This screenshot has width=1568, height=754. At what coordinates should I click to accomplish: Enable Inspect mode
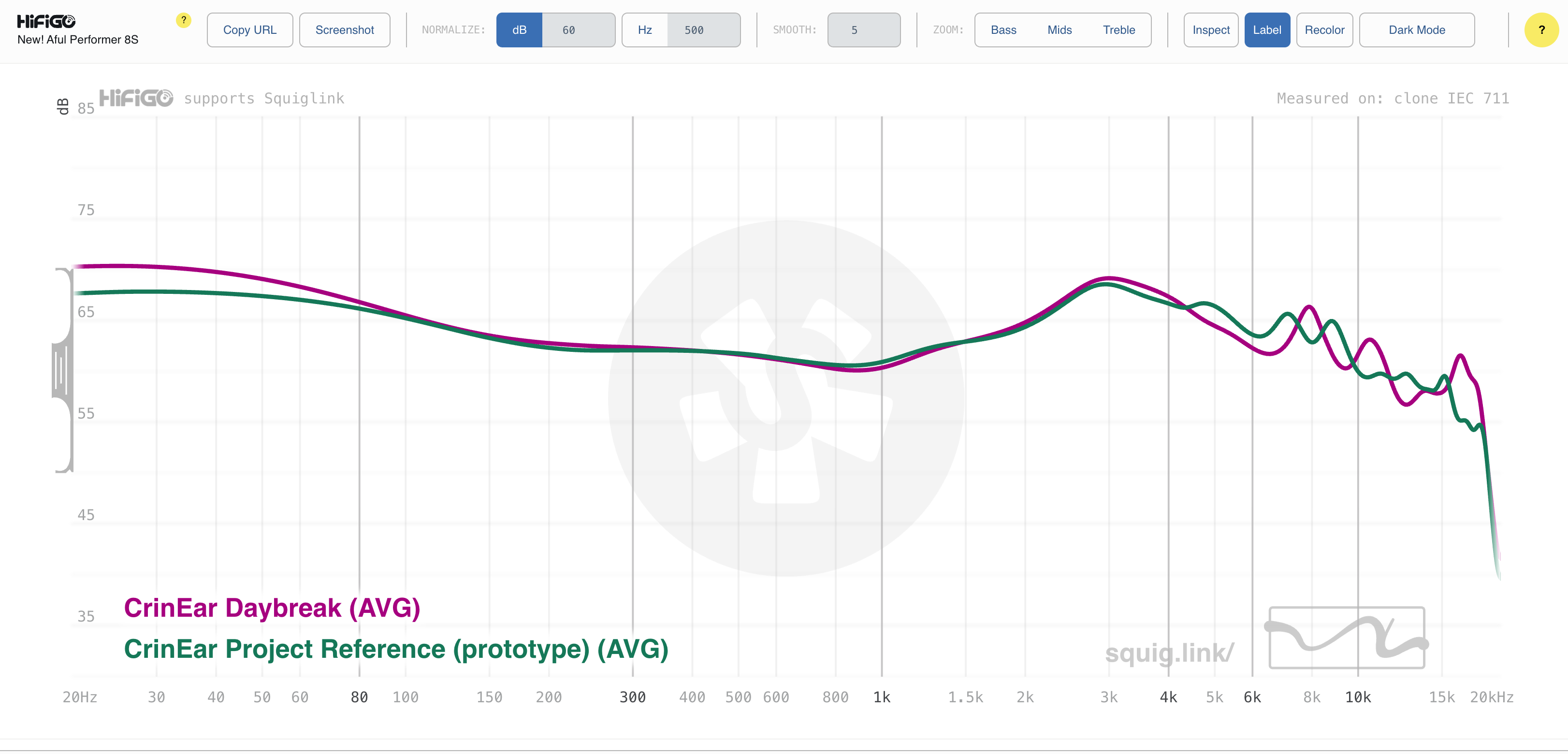(x=1210, y=30)
